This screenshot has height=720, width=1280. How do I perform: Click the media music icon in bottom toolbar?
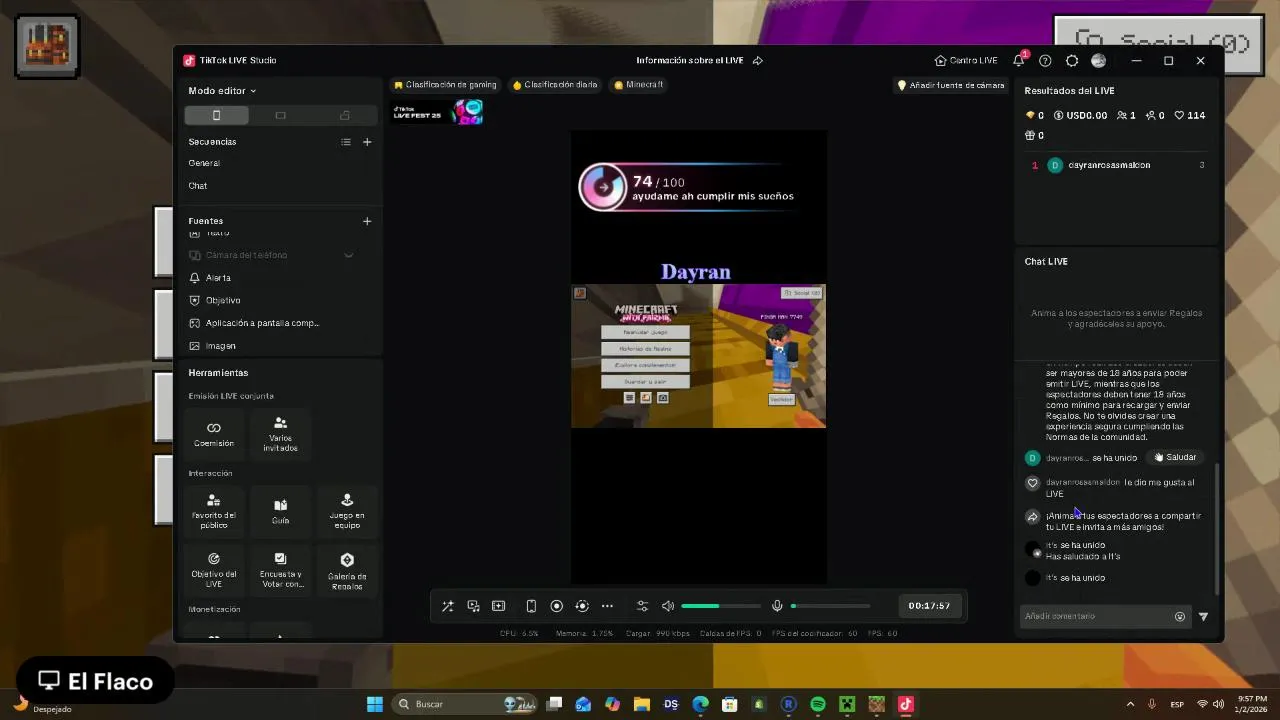pyautogui.click(x=473, y=606)
